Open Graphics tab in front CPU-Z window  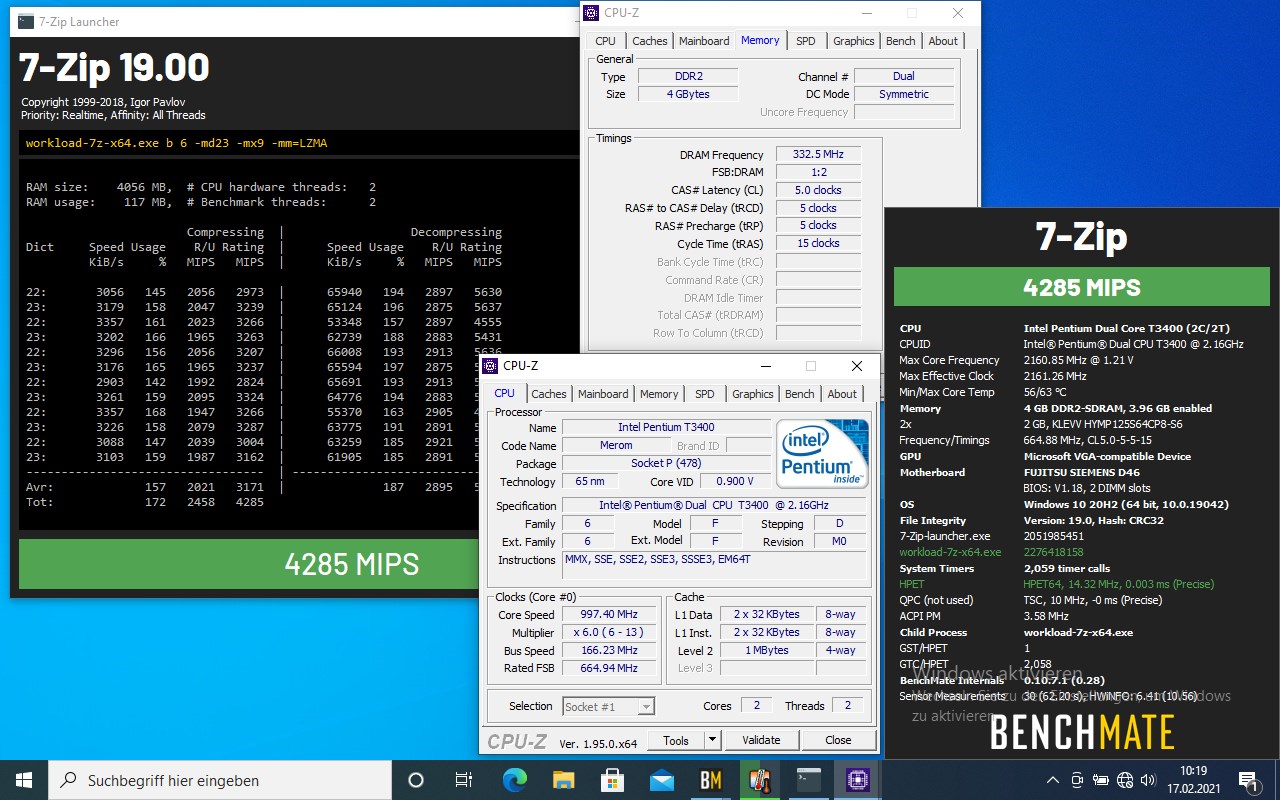[x=753, y=394]
